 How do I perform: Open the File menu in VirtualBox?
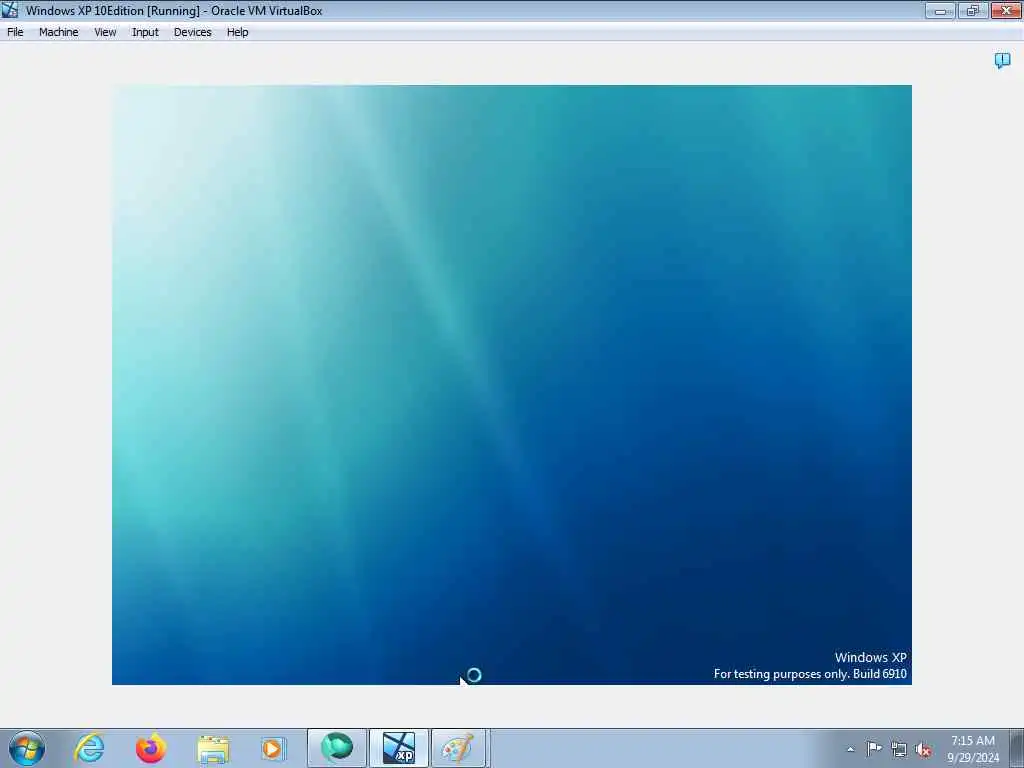tap(15, 32)
